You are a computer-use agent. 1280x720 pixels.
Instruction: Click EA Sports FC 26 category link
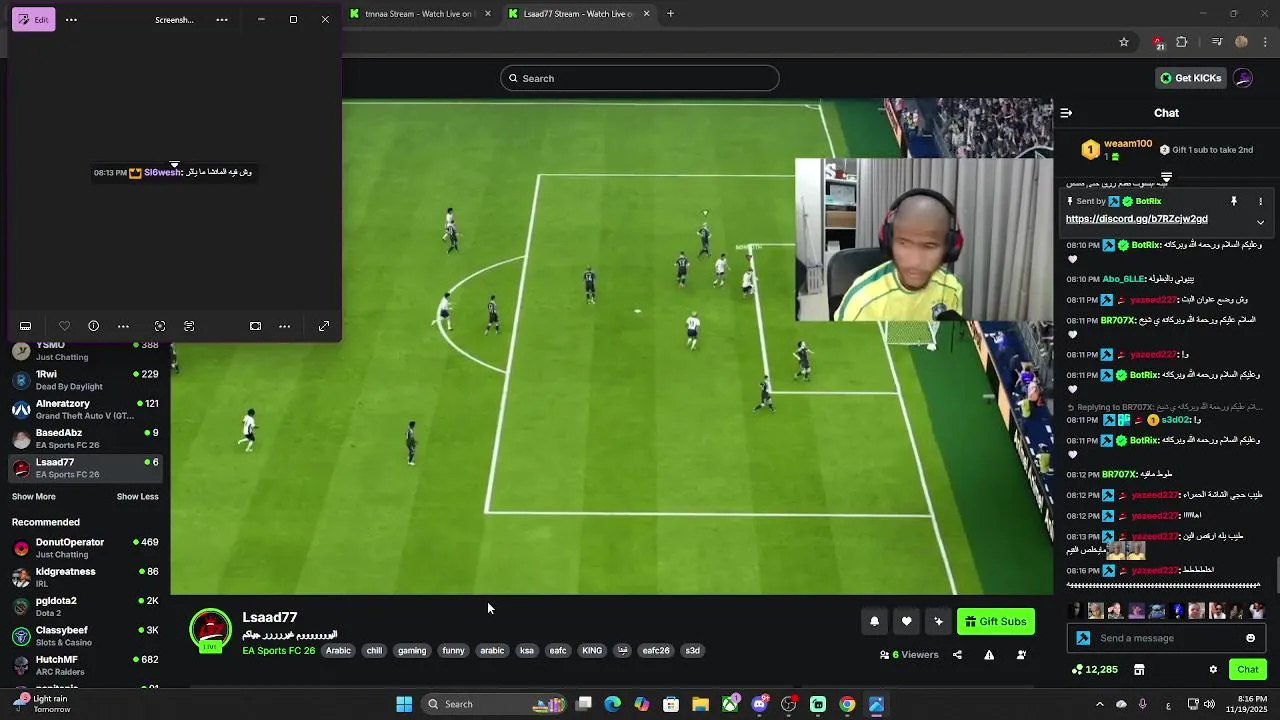point(278,651)
